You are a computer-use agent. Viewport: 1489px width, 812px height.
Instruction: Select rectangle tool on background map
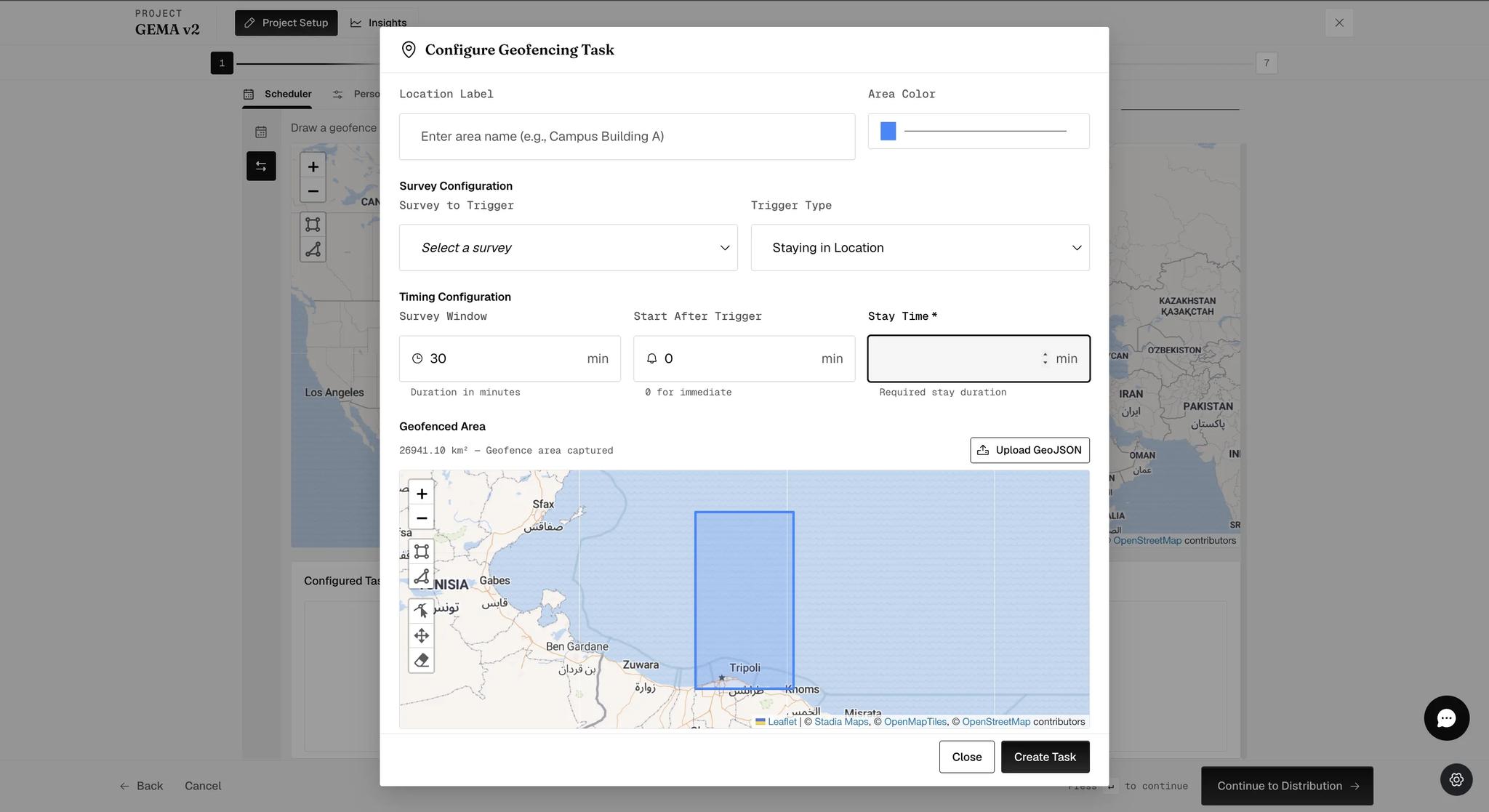(313, 225)
